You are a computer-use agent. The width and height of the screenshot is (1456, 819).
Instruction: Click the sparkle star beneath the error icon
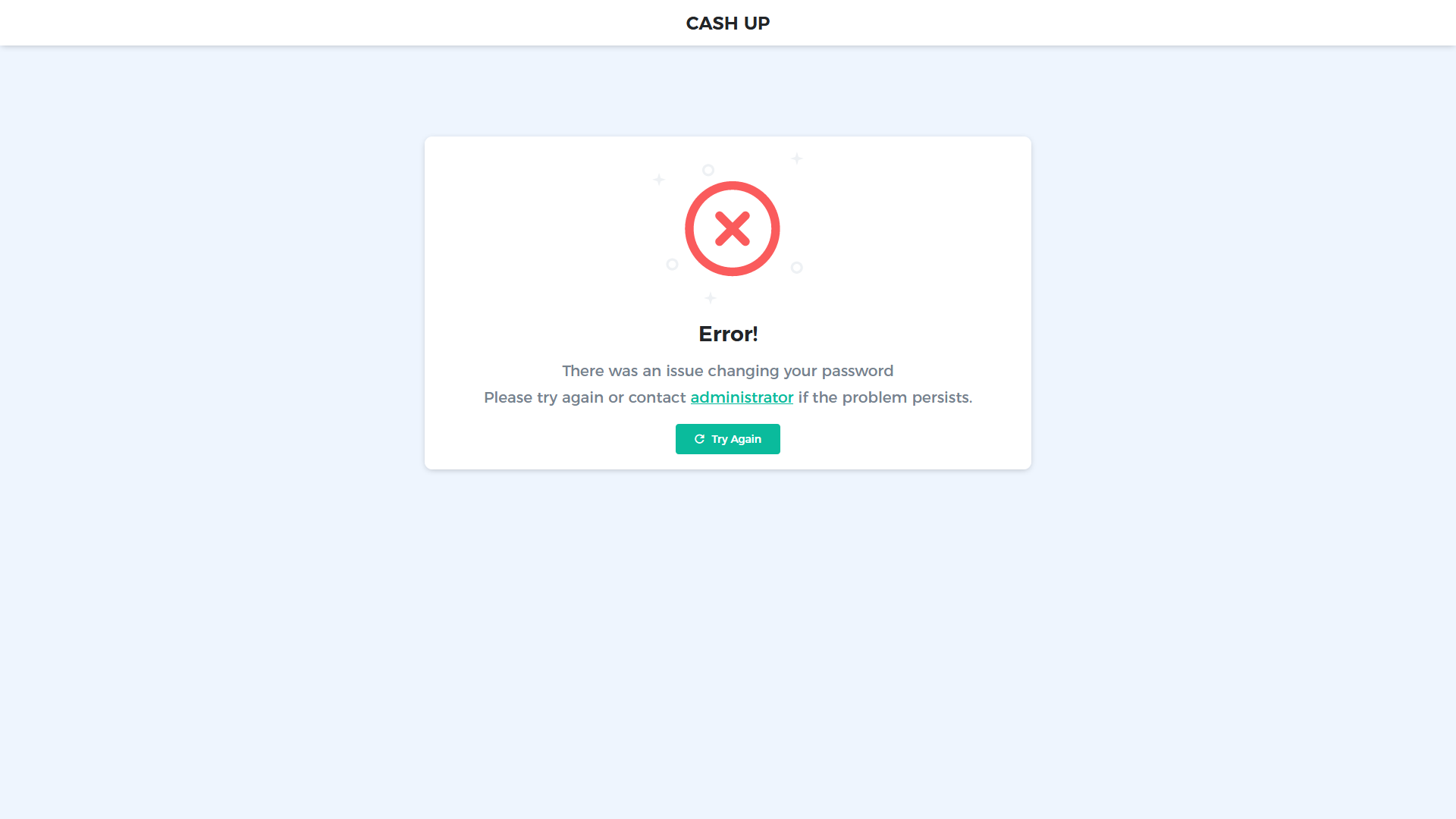710,297
